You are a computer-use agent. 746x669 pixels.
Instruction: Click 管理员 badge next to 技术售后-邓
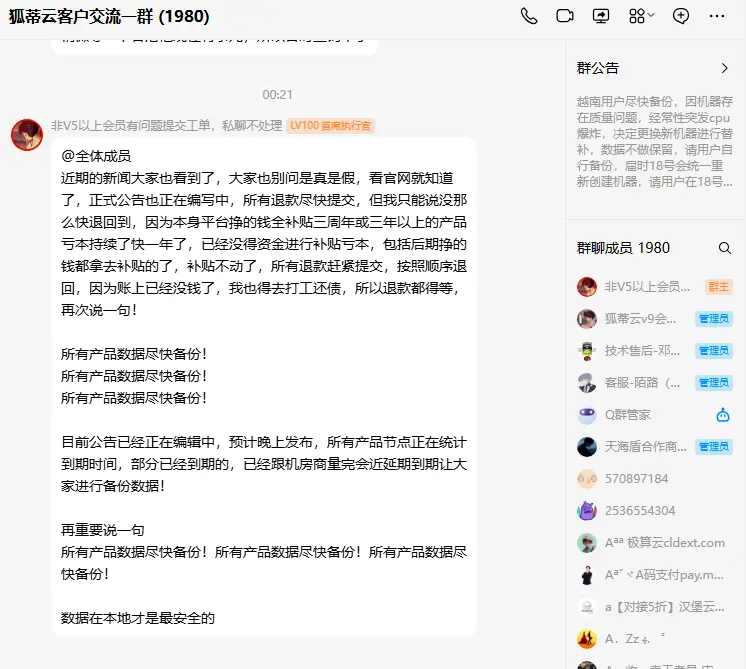click(x=714, y=351)
